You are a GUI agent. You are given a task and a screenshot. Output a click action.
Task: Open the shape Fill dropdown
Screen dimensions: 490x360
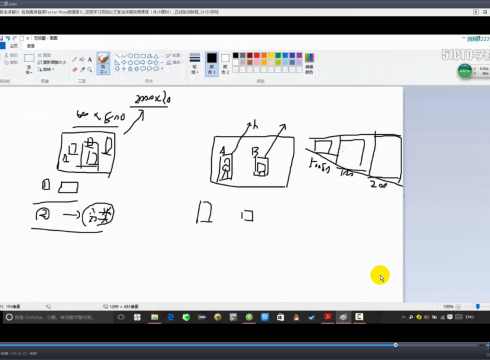tap(174, 62)
